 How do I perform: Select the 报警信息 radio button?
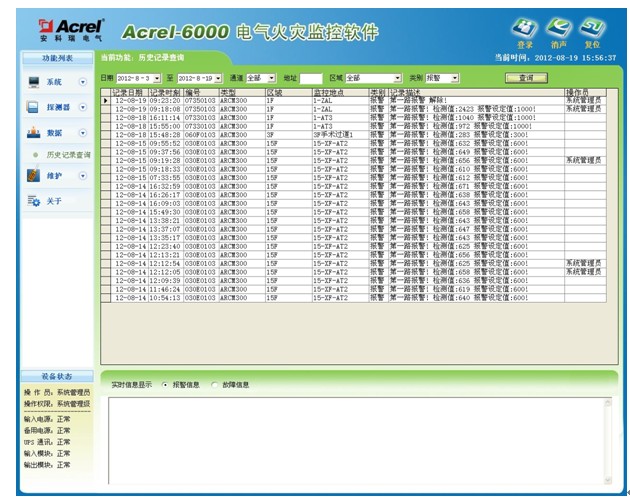pos(165,385)
